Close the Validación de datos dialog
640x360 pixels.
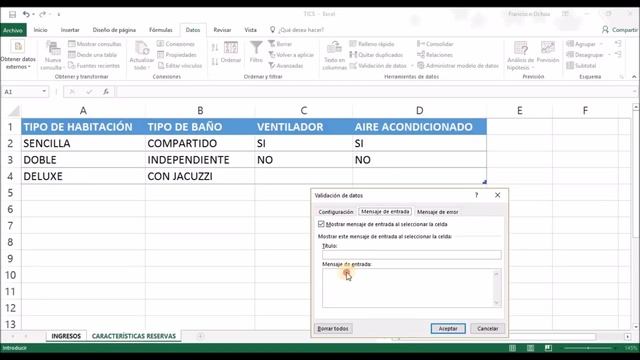coord(498,195)
